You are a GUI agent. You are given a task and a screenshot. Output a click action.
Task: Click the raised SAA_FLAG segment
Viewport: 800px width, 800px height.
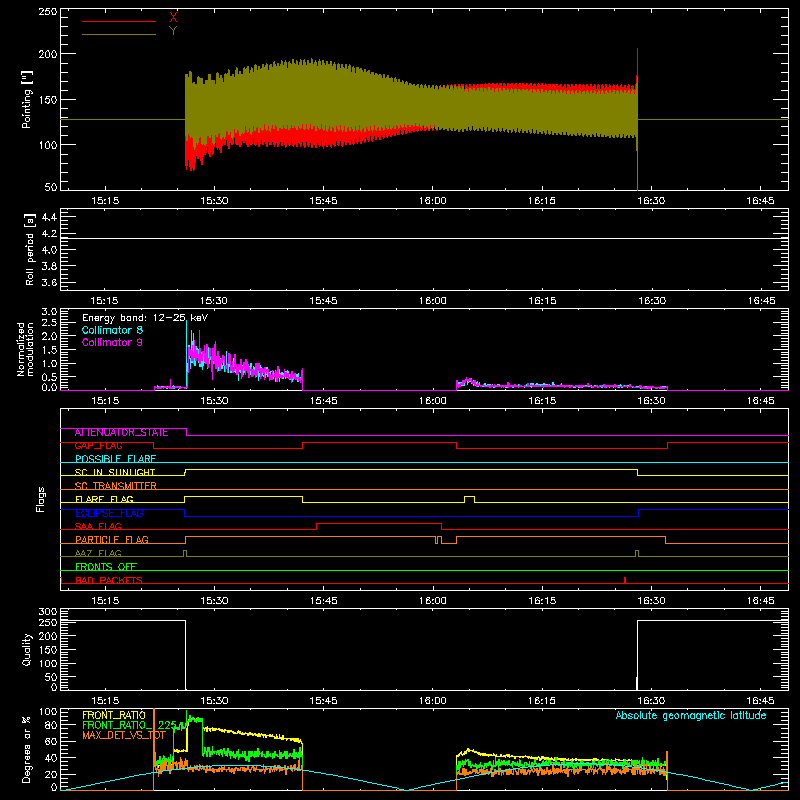(x=379, y=524)
